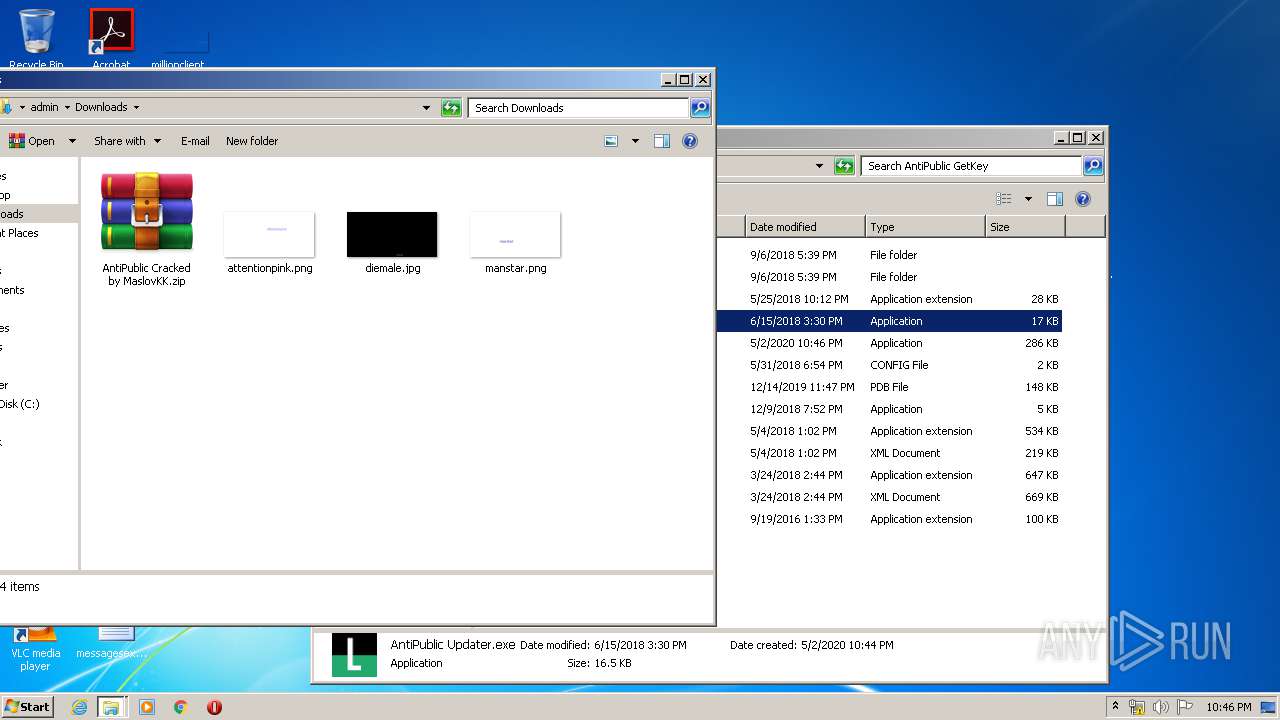Refresh Downloads address bar
The image size is (1280, 720).
[x=451, y=108]
